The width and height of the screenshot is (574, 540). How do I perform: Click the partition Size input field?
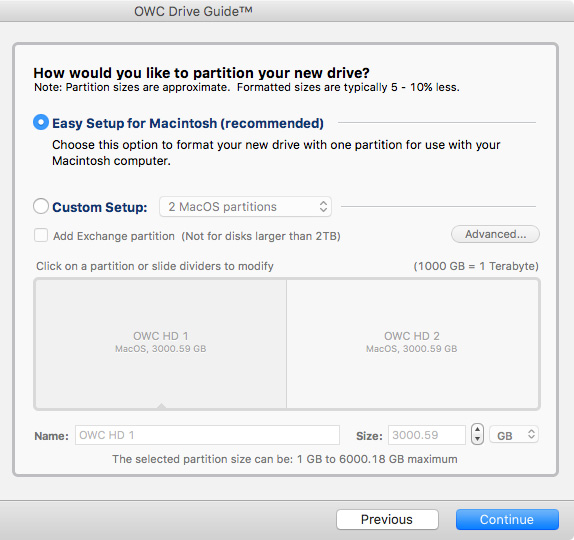pos(426,435)
